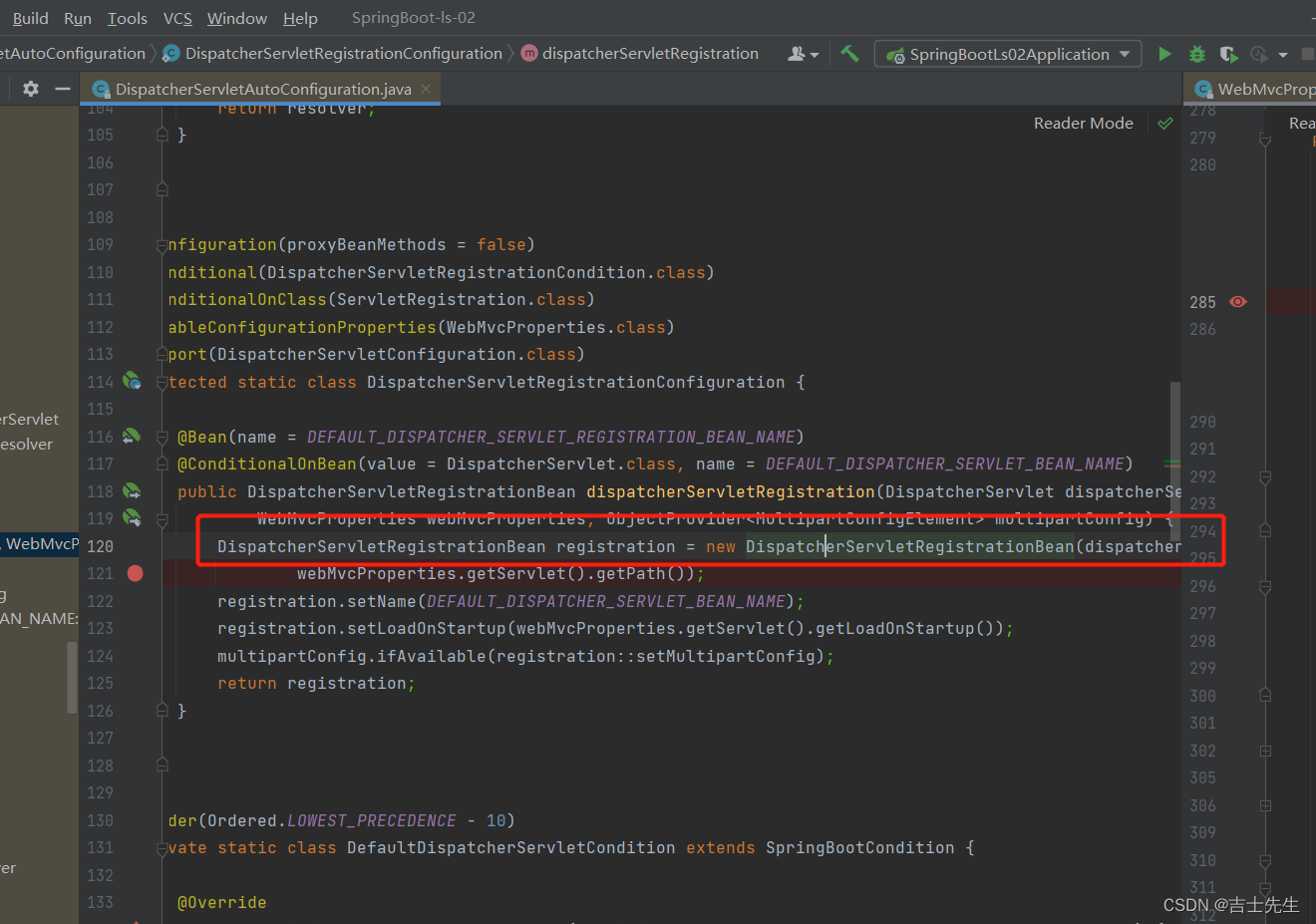Click the WebMvcP item in the left panel
Image resolution: width=1316 pixels, height=924 pixels.
pos(40,543)
